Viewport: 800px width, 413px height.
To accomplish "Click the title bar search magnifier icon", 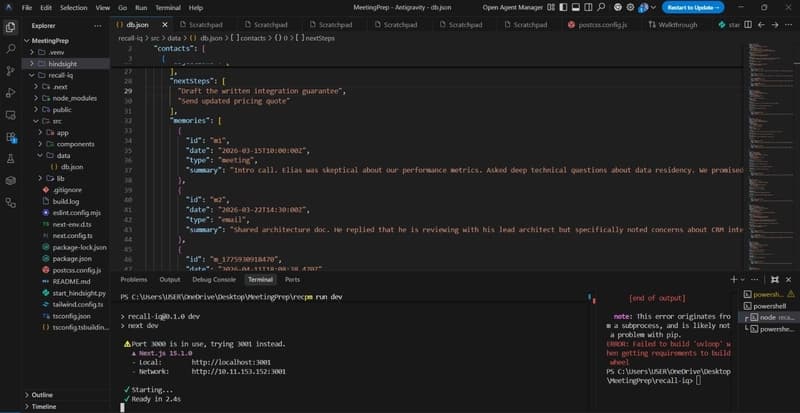I will point(601,8).
